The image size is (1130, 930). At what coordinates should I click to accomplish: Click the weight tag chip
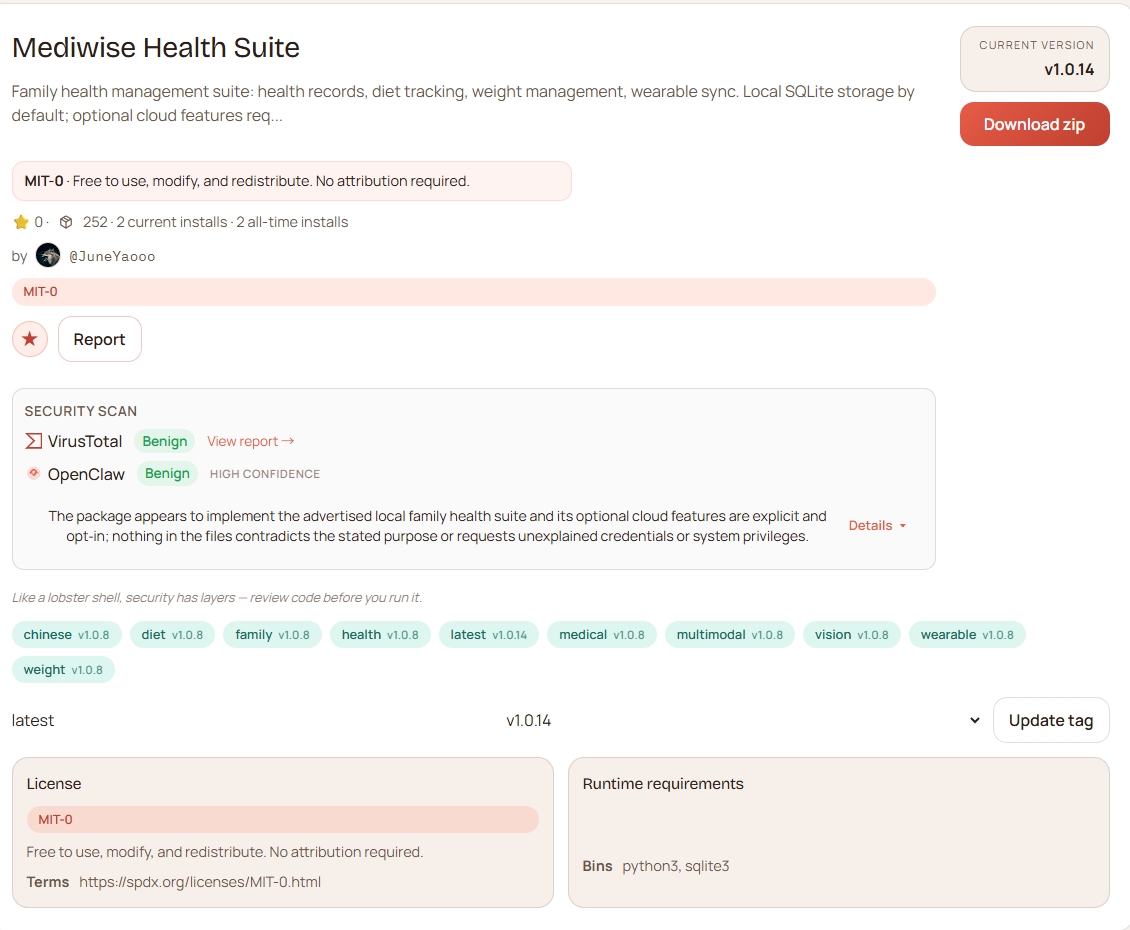[63, 669]
